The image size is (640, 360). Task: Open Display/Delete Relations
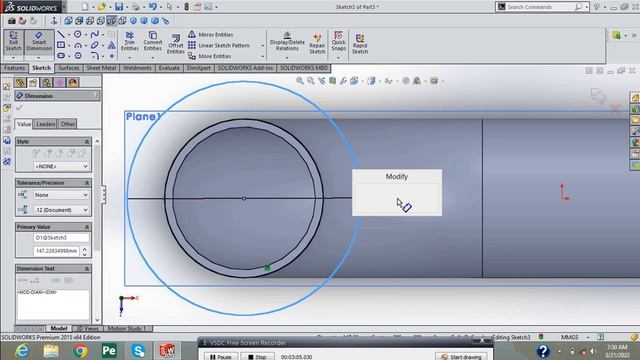click(287, 41)
